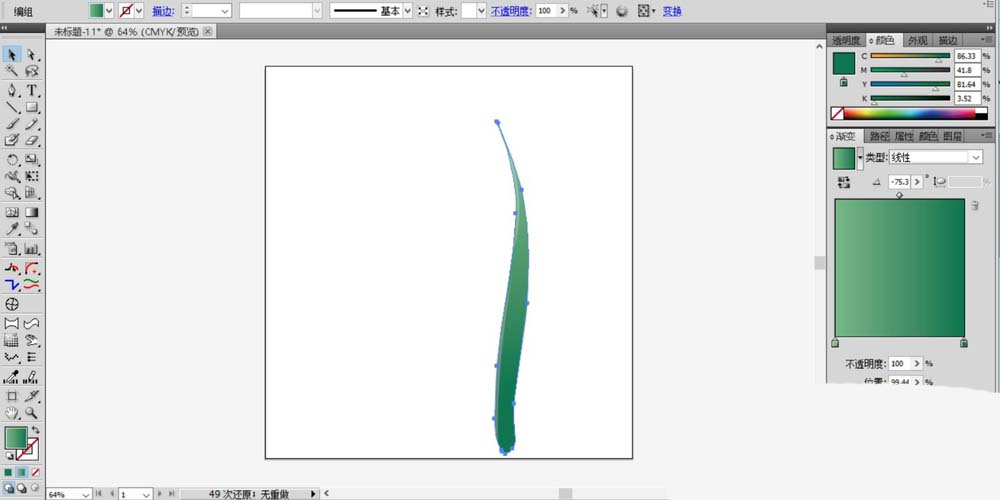1000x500 pixels.
Task: Select the Pen tool
Action: [12, 91]
